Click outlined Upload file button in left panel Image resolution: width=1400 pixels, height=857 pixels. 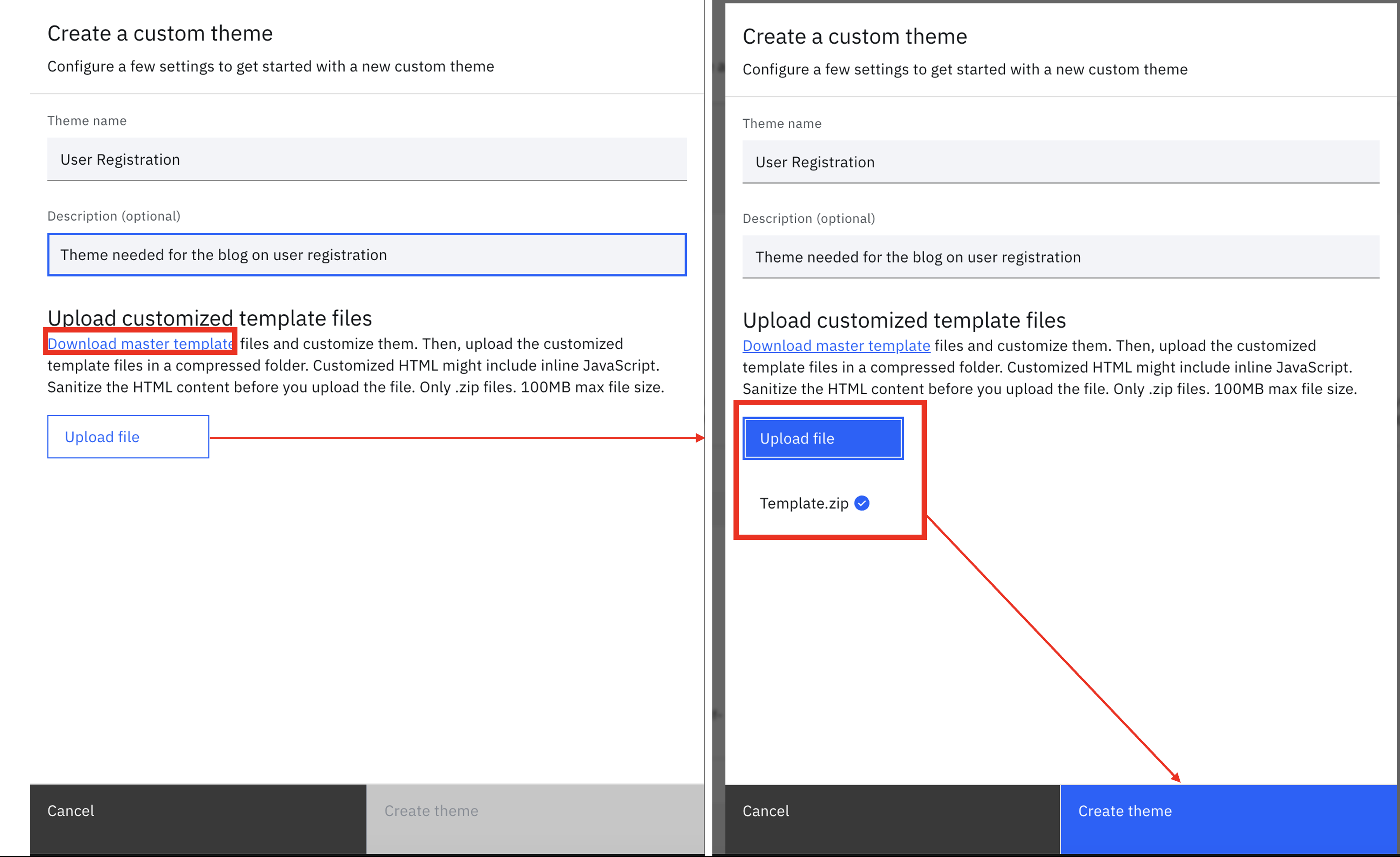coord(128,437)
